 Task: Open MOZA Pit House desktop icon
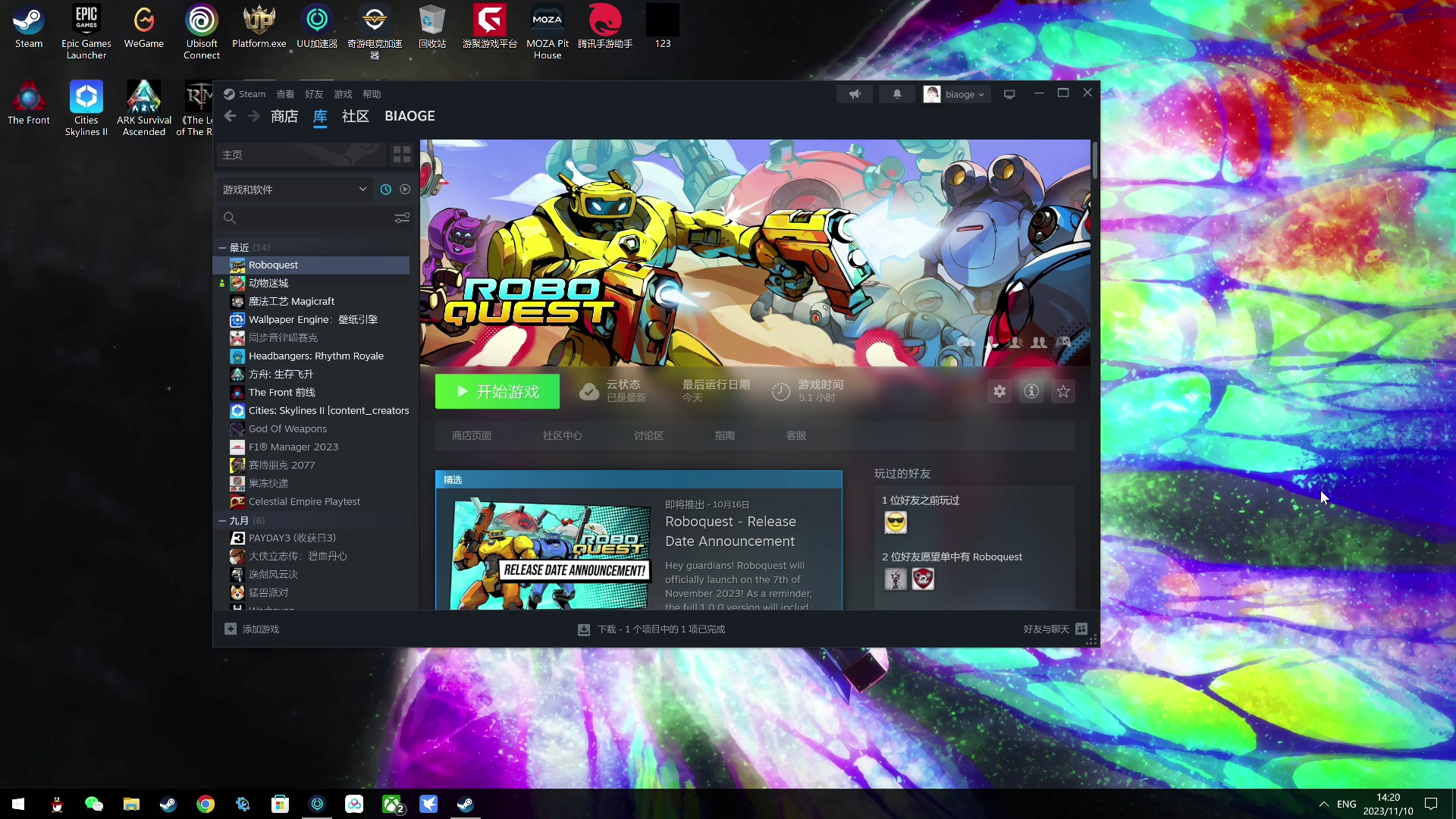548,32
